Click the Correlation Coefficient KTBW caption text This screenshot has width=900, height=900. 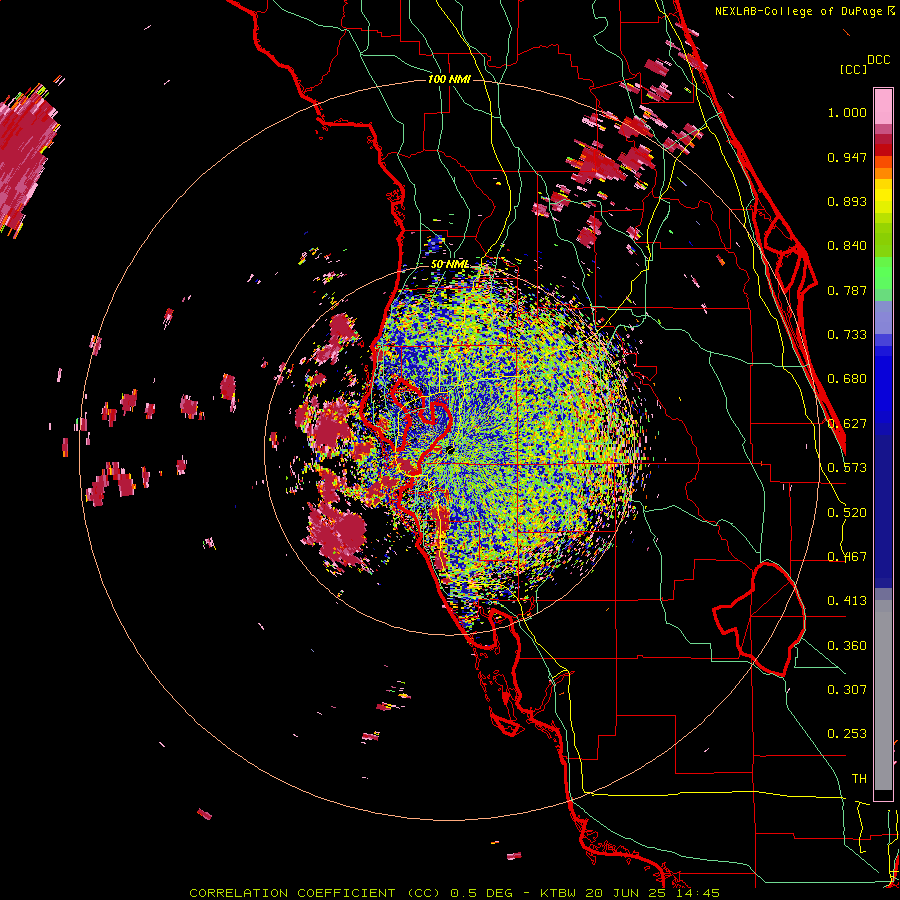pyautogui.click(x=454, y=893)
